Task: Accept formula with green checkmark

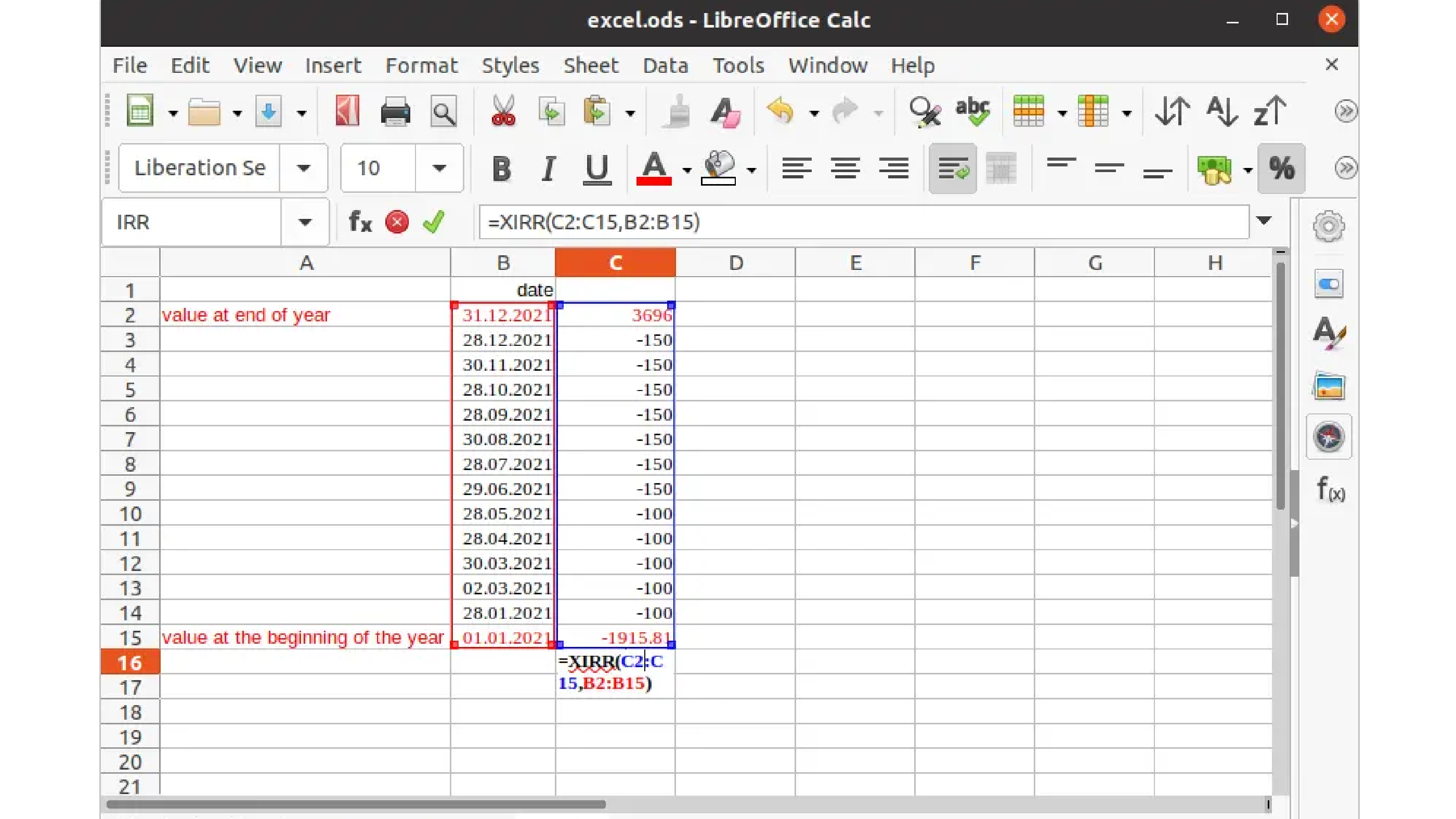Action: 434,222
